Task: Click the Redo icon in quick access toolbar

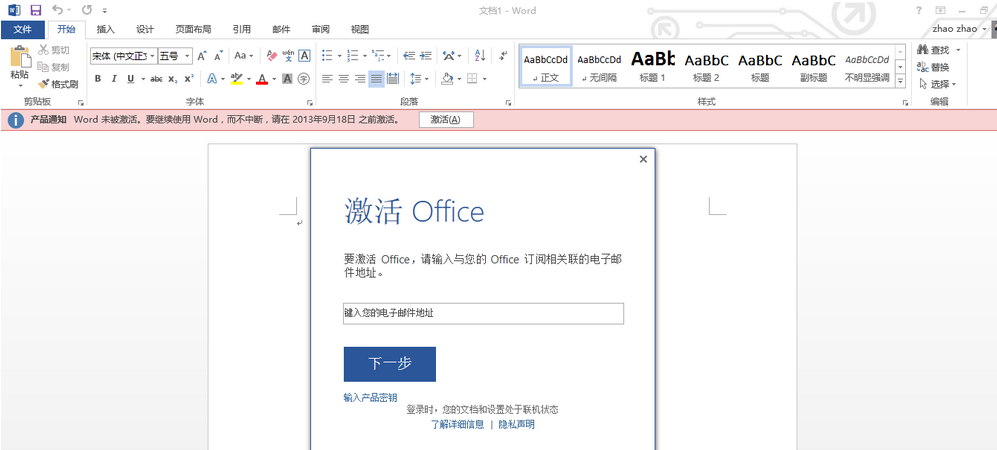Action: point(87,10)
